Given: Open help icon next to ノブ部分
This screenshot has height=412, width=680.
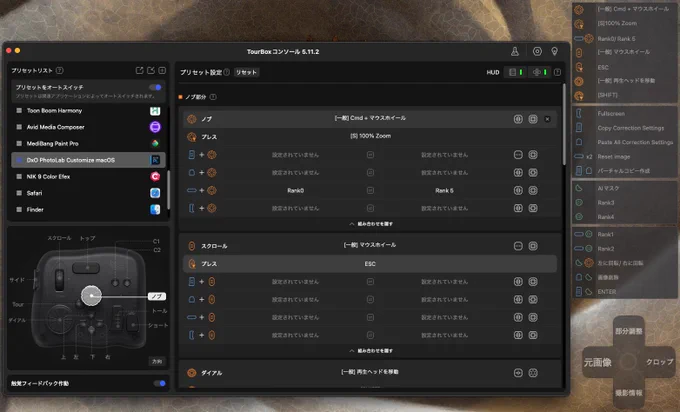Looking at the screenshot, I should pyautogui.click(x=213, y=97).
